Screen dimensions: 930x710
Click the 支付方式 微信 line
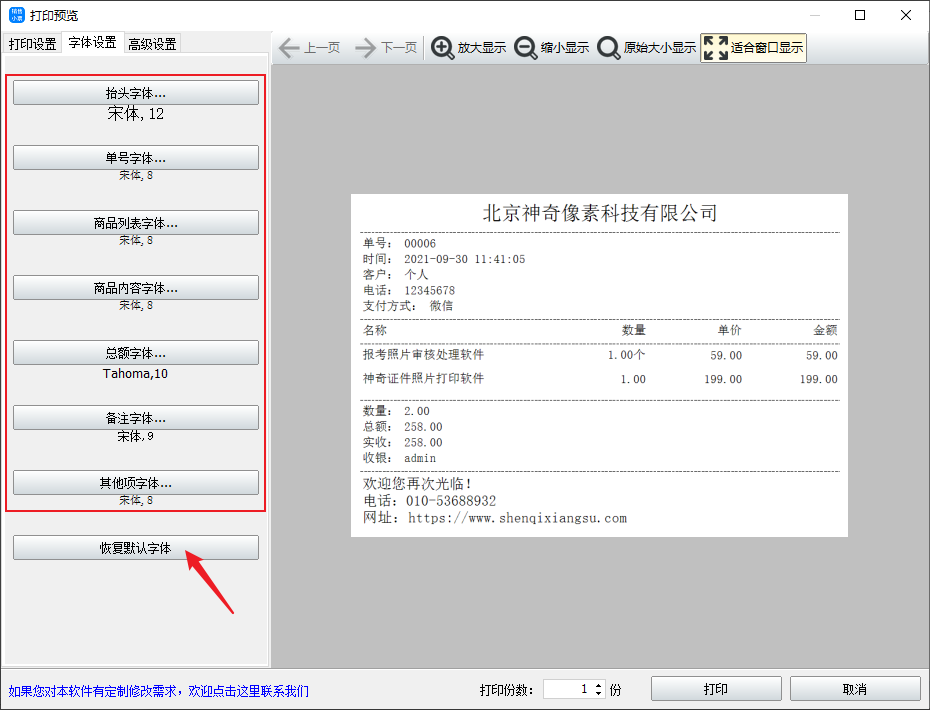coord(408,306)
